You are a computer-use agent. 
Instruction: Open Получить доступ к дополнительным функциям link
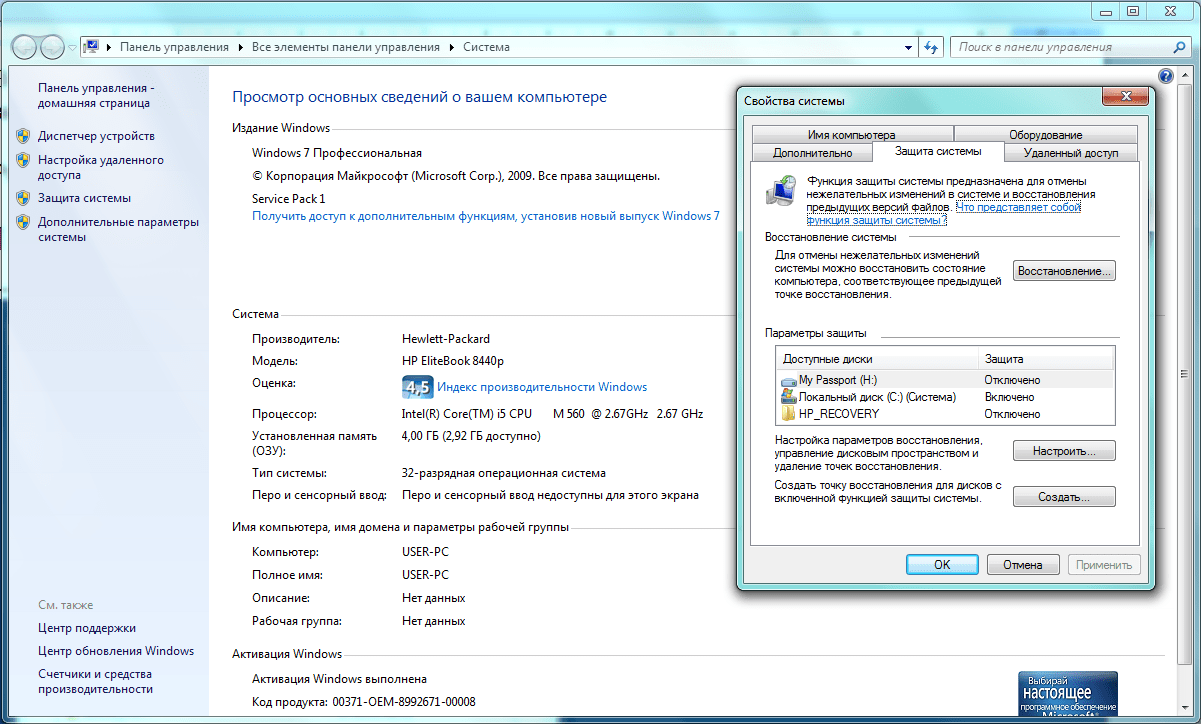(x=486, y=216)
